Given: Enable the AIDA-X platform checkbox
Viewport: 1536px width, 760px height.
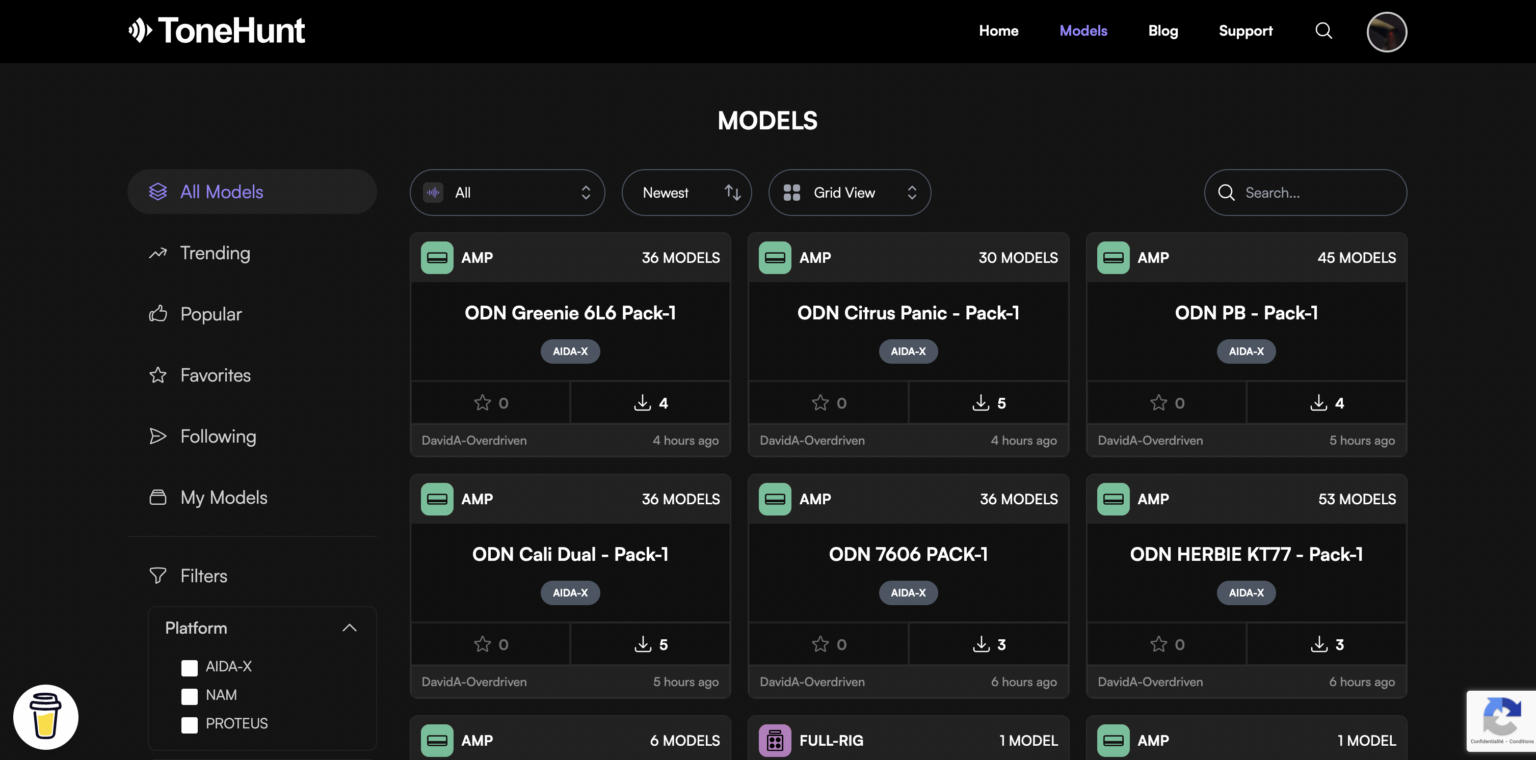Looking at the screenshot, I should (x=190, y=667).
